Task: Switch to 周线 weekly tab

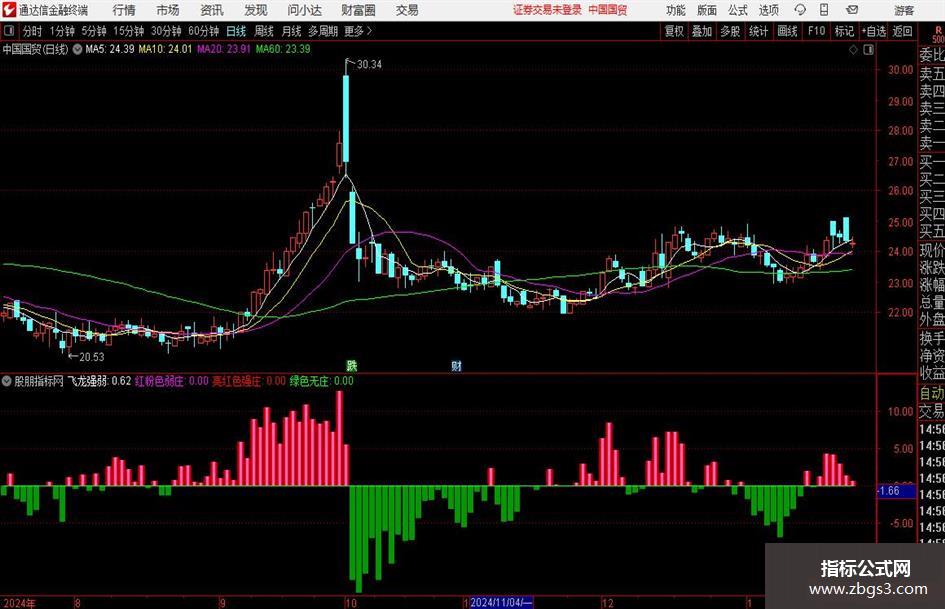Action: tap(263, 31)
